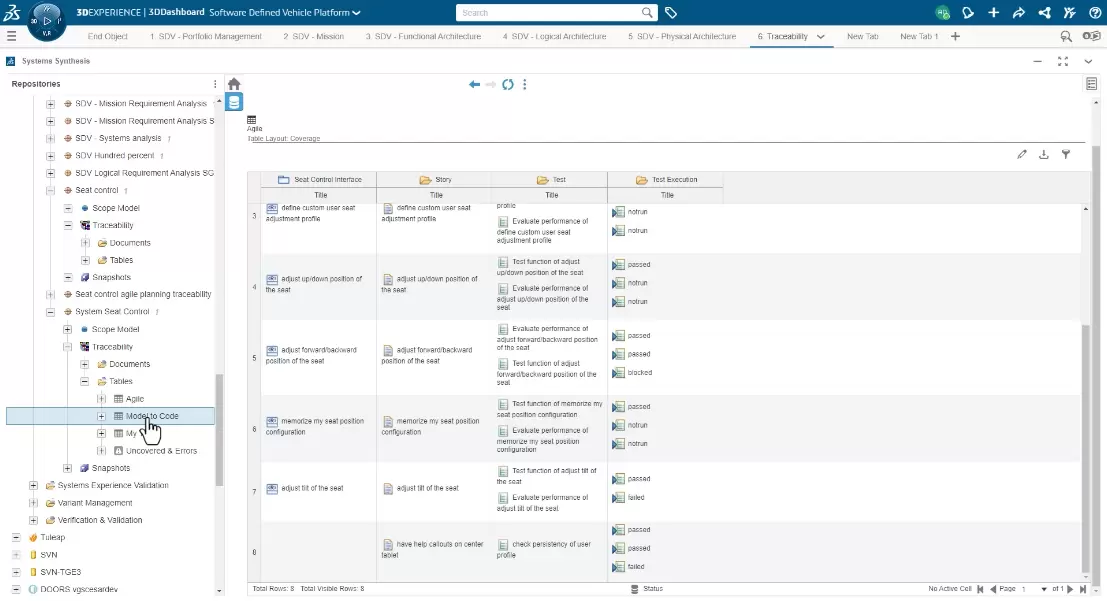Collapse the Seat control tree node

coord(51,190)
